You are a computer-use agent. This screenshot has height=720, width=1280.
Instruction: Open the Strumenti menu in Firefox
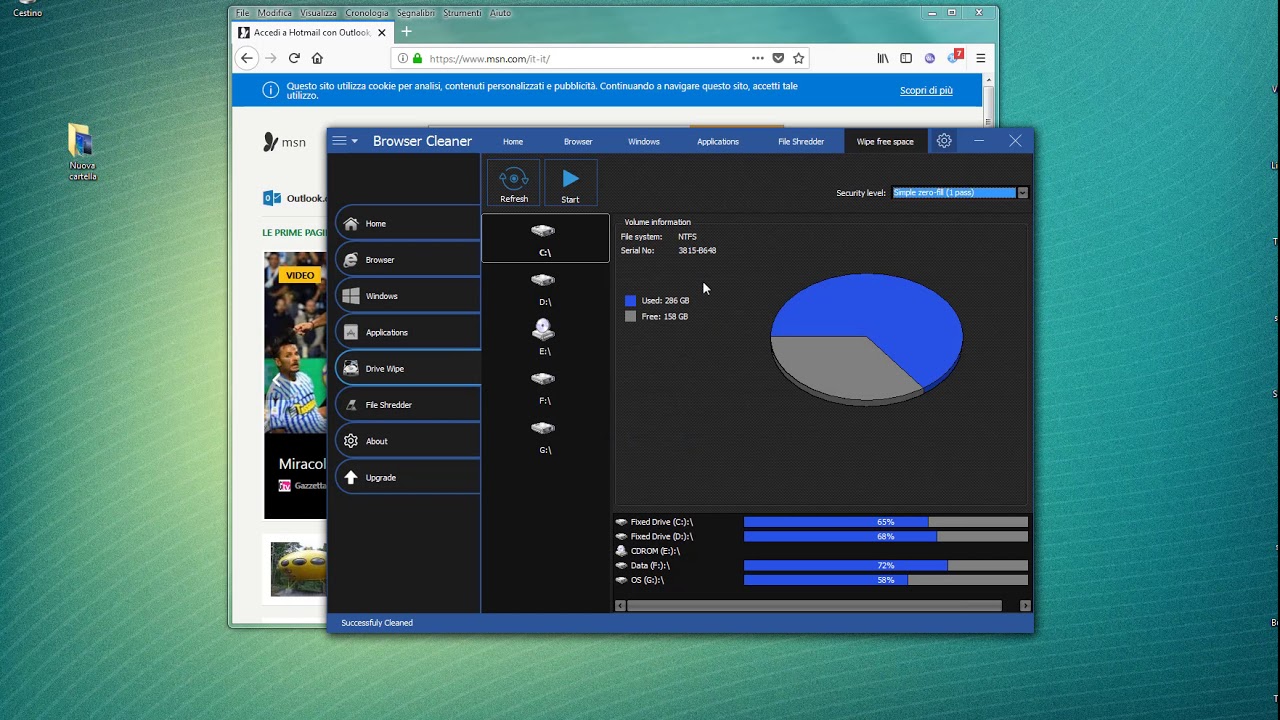[462, 13]
